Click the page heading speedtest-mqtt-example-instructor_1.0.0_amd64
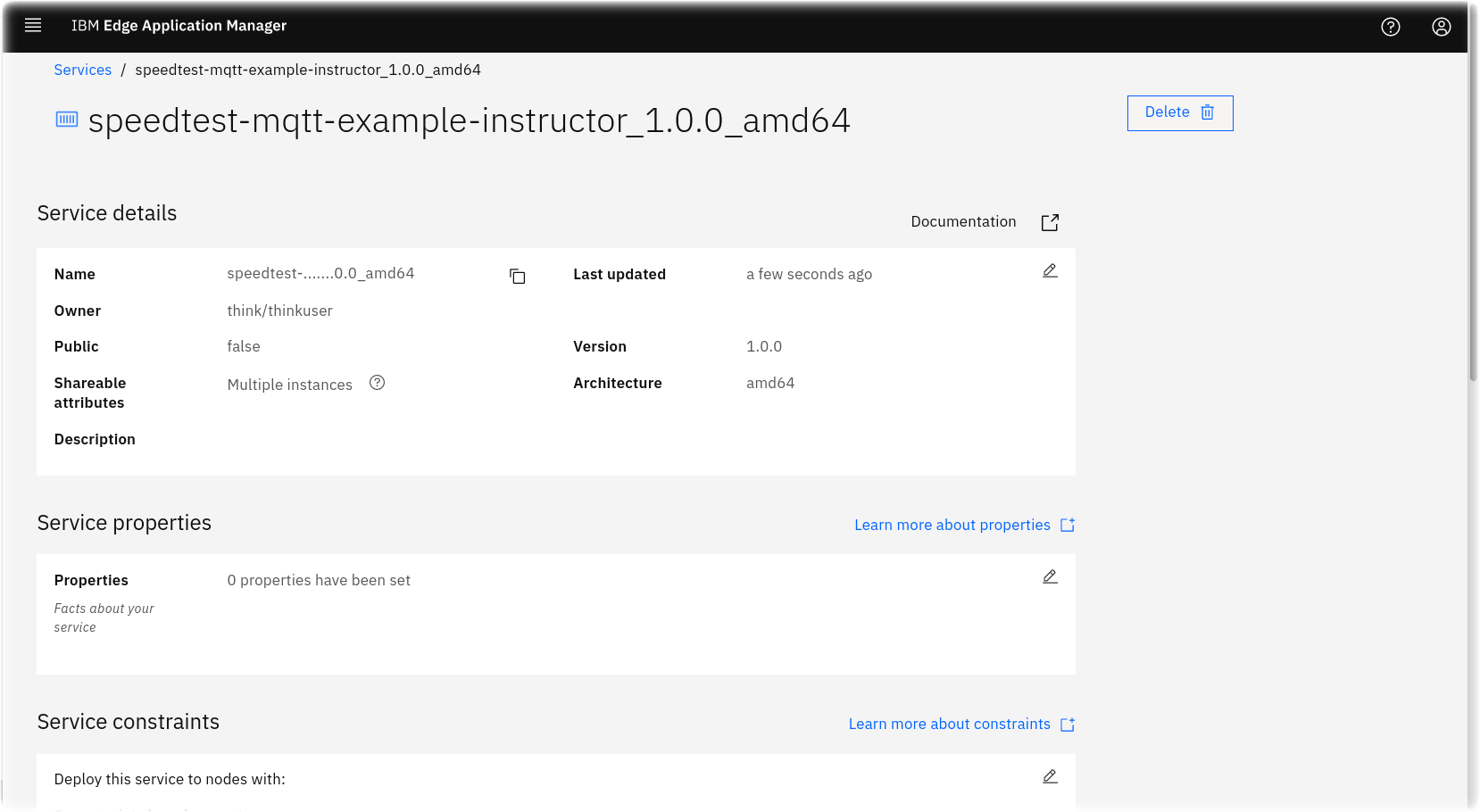Image resolution: width=1480 pixels, height=812 pixels. tap(470, 120)
